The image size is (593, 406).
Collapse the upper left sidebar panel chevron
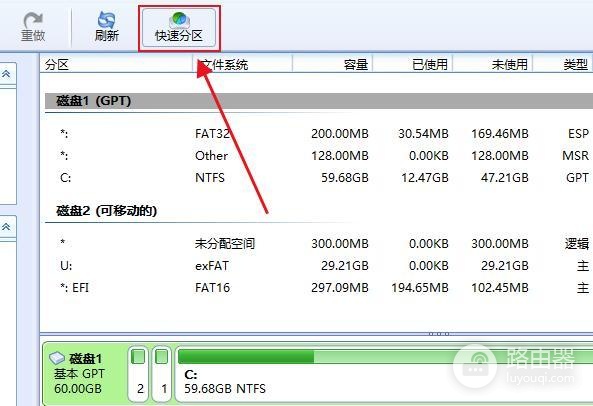(6, 73)
